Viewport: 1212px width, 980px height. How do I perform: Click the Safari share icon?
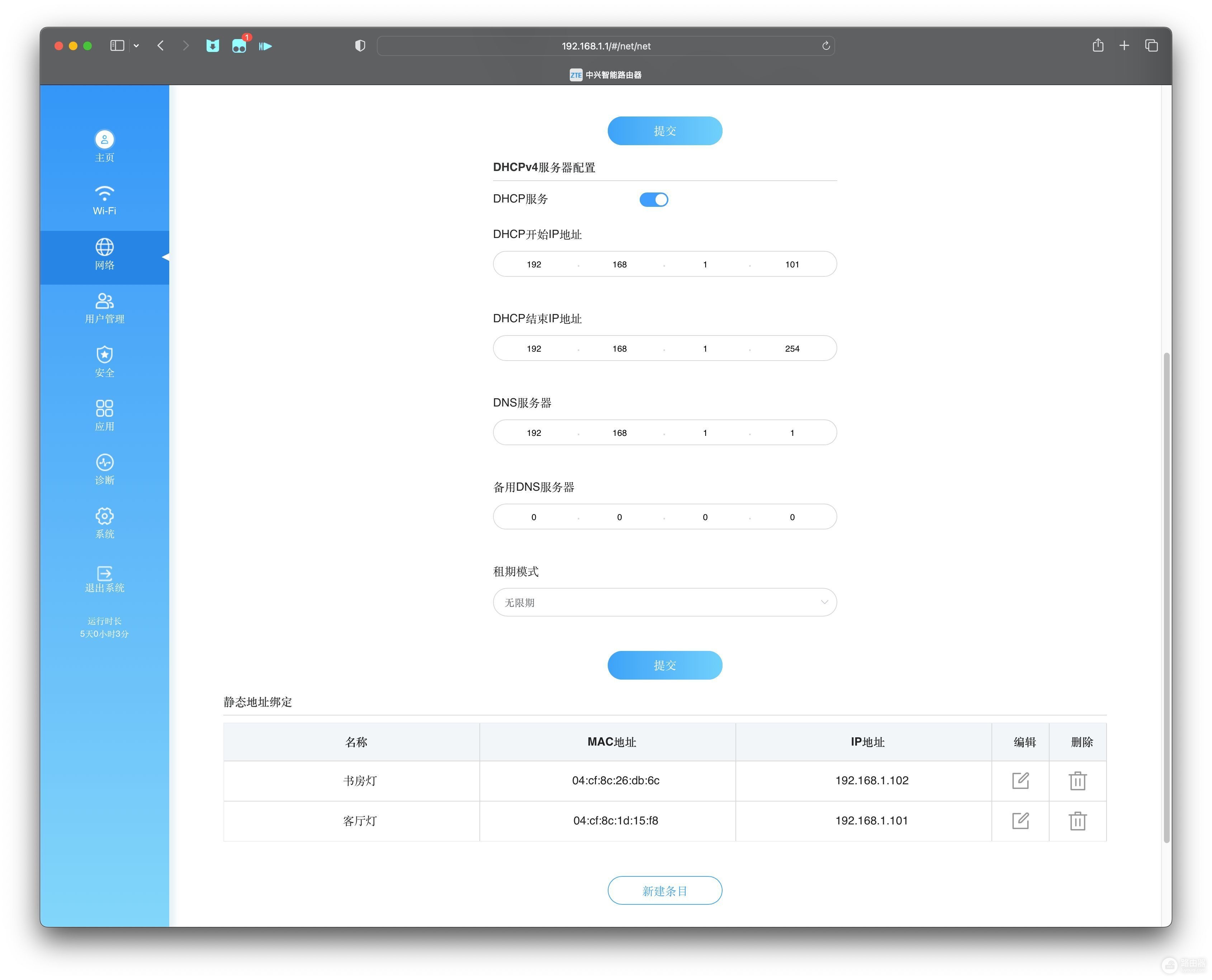tap(1098, 45)
